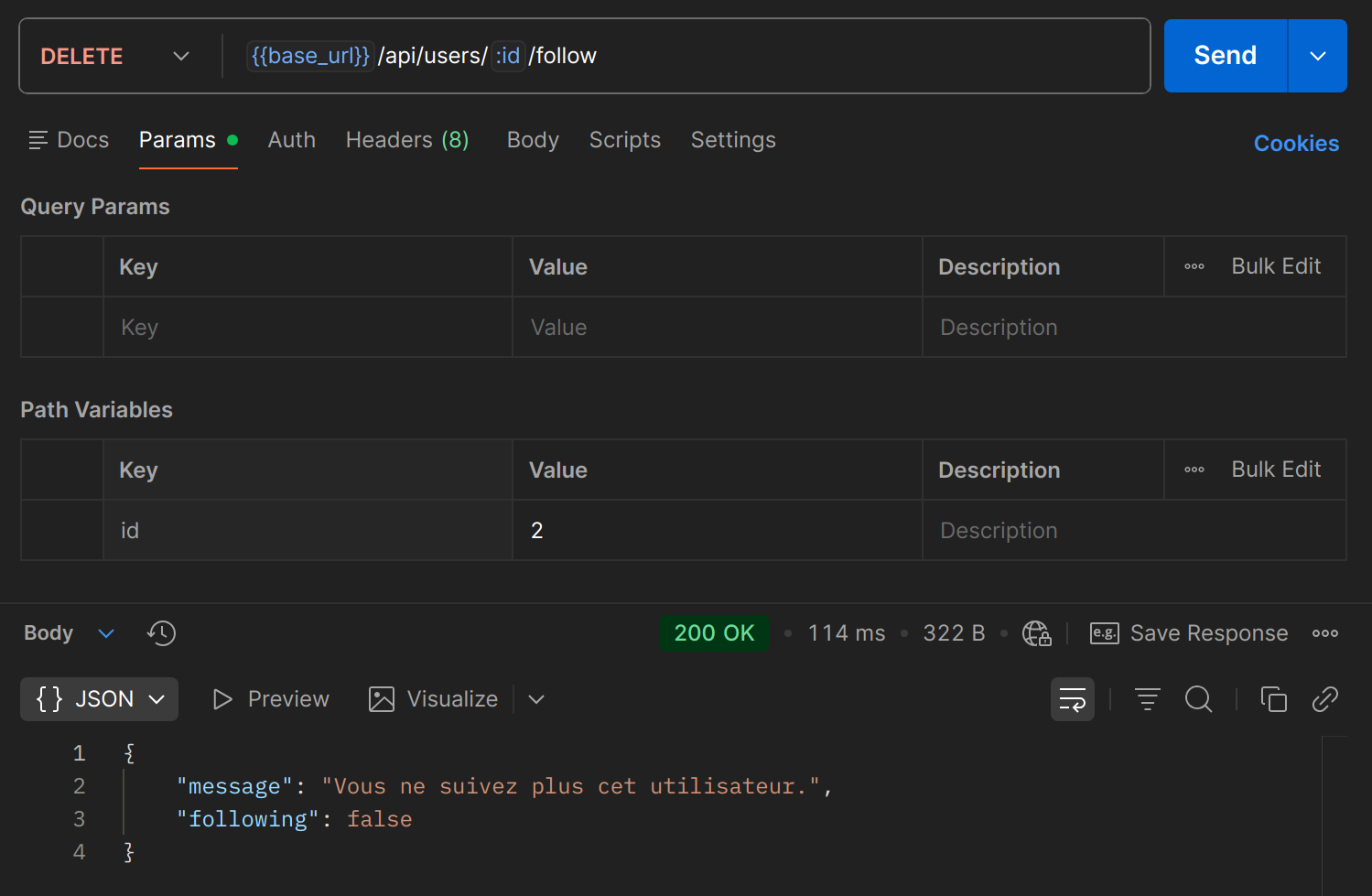
Task: Click the {{base_url}} variable in URL
Action: coord(310,56)
